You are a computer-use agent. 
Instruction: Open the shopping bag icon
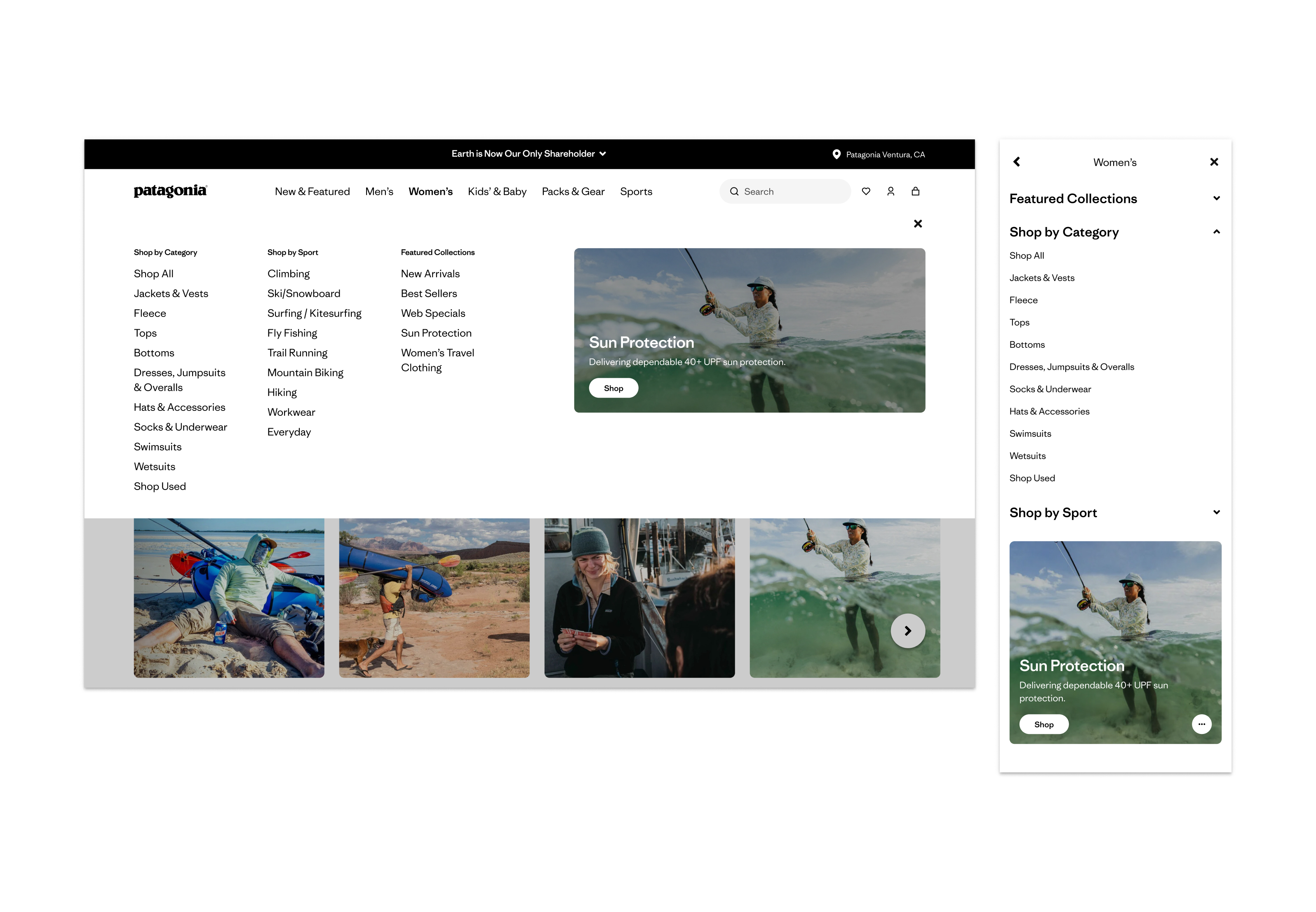pos(915,192)
